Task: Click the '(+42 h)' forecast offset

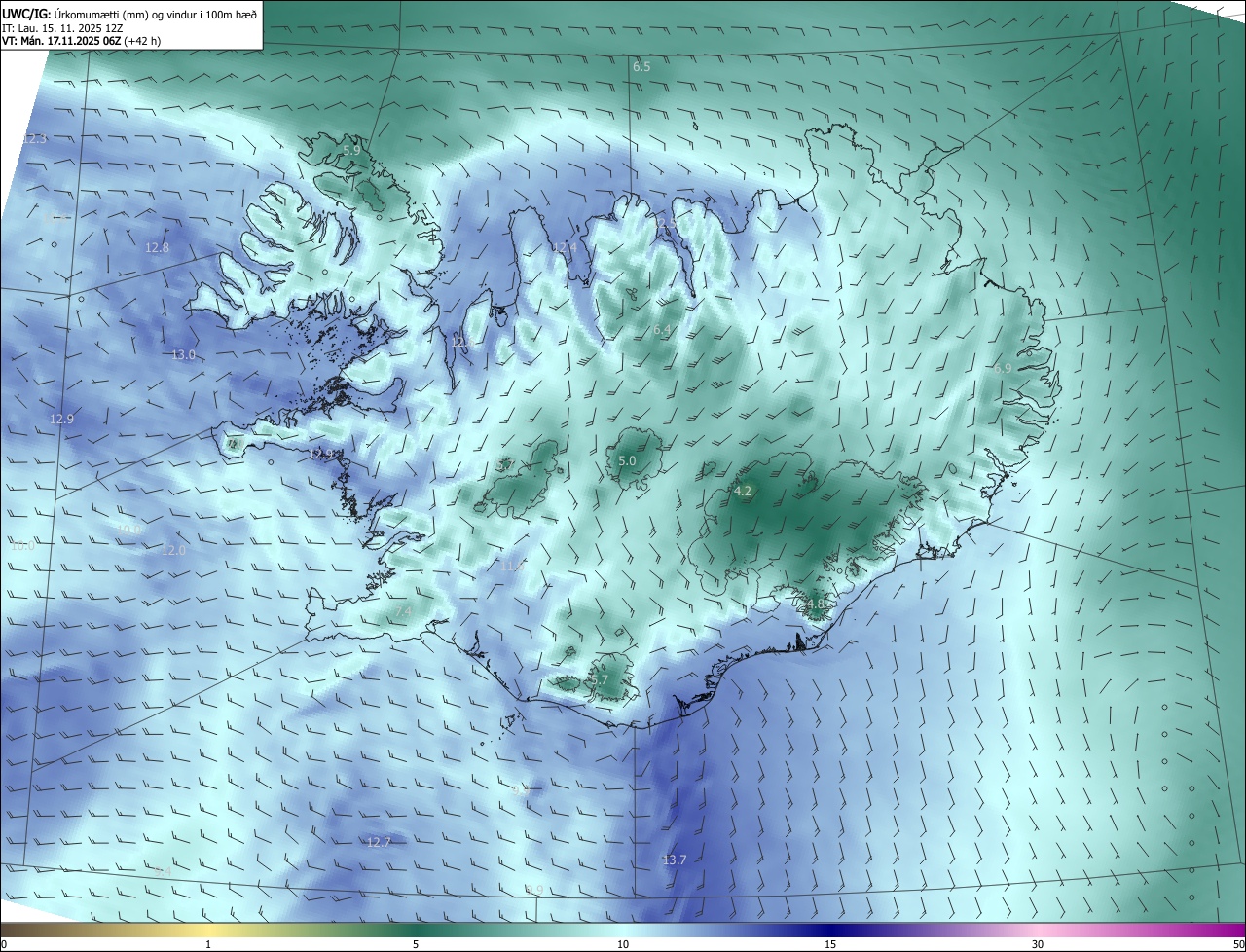Action: 144,41
